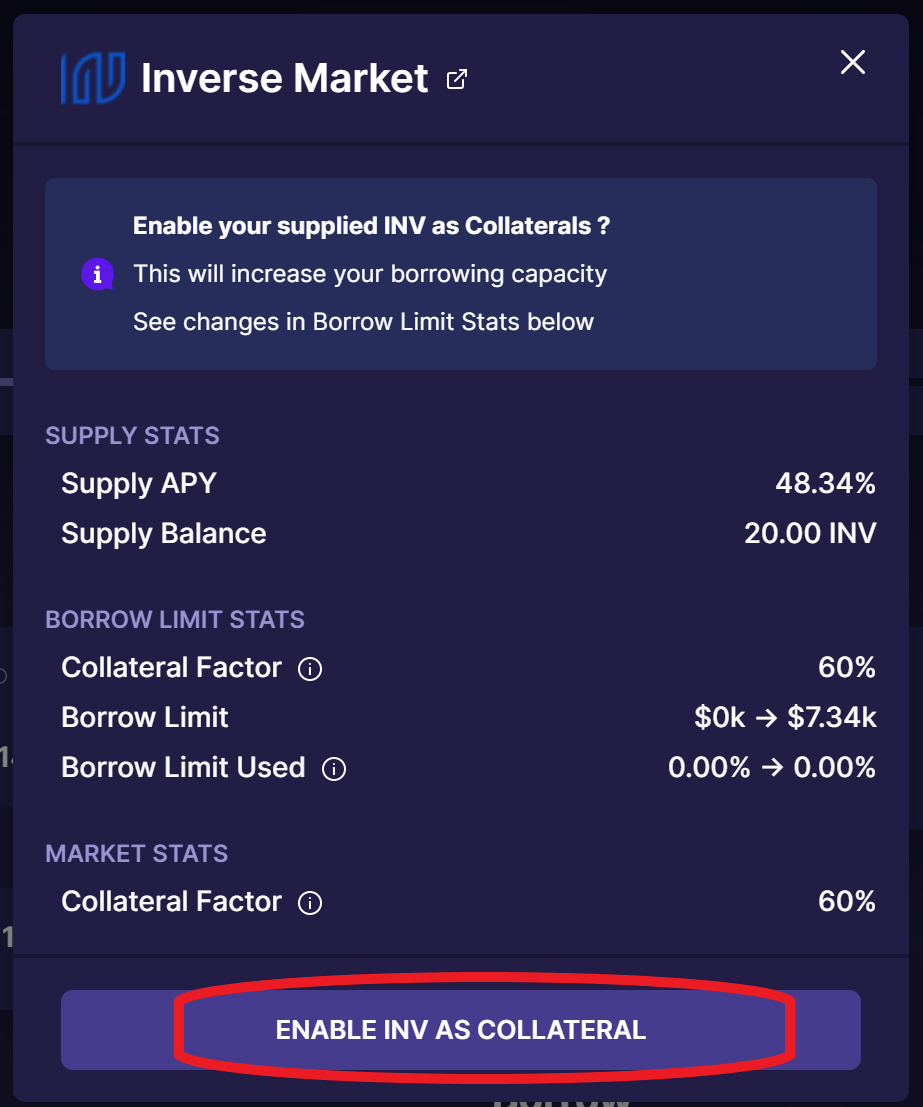
Task: Click the Borrow Limit $0k to $7.34k value
Action: pyautogui.click(x=785, y=717)
